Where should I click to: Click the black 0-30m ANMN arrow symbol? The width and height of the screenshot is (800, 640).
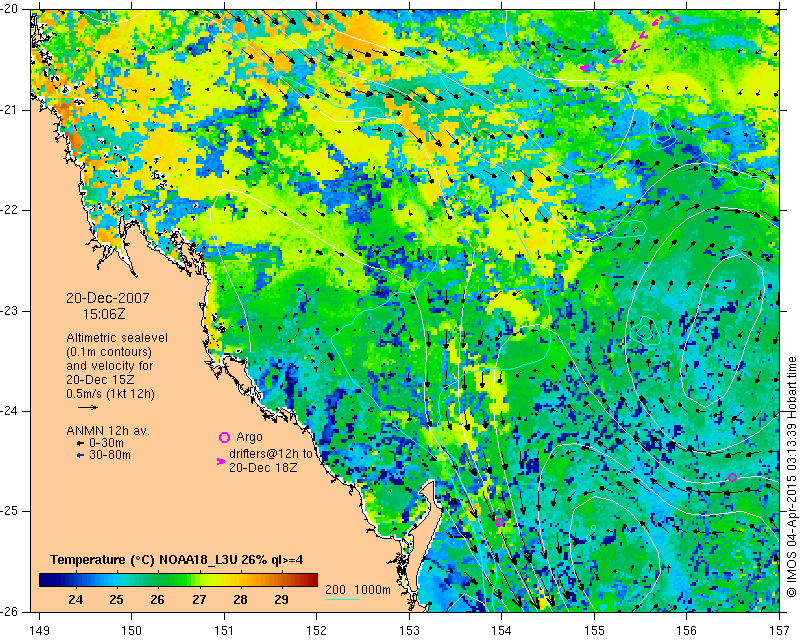pos(80,444)
